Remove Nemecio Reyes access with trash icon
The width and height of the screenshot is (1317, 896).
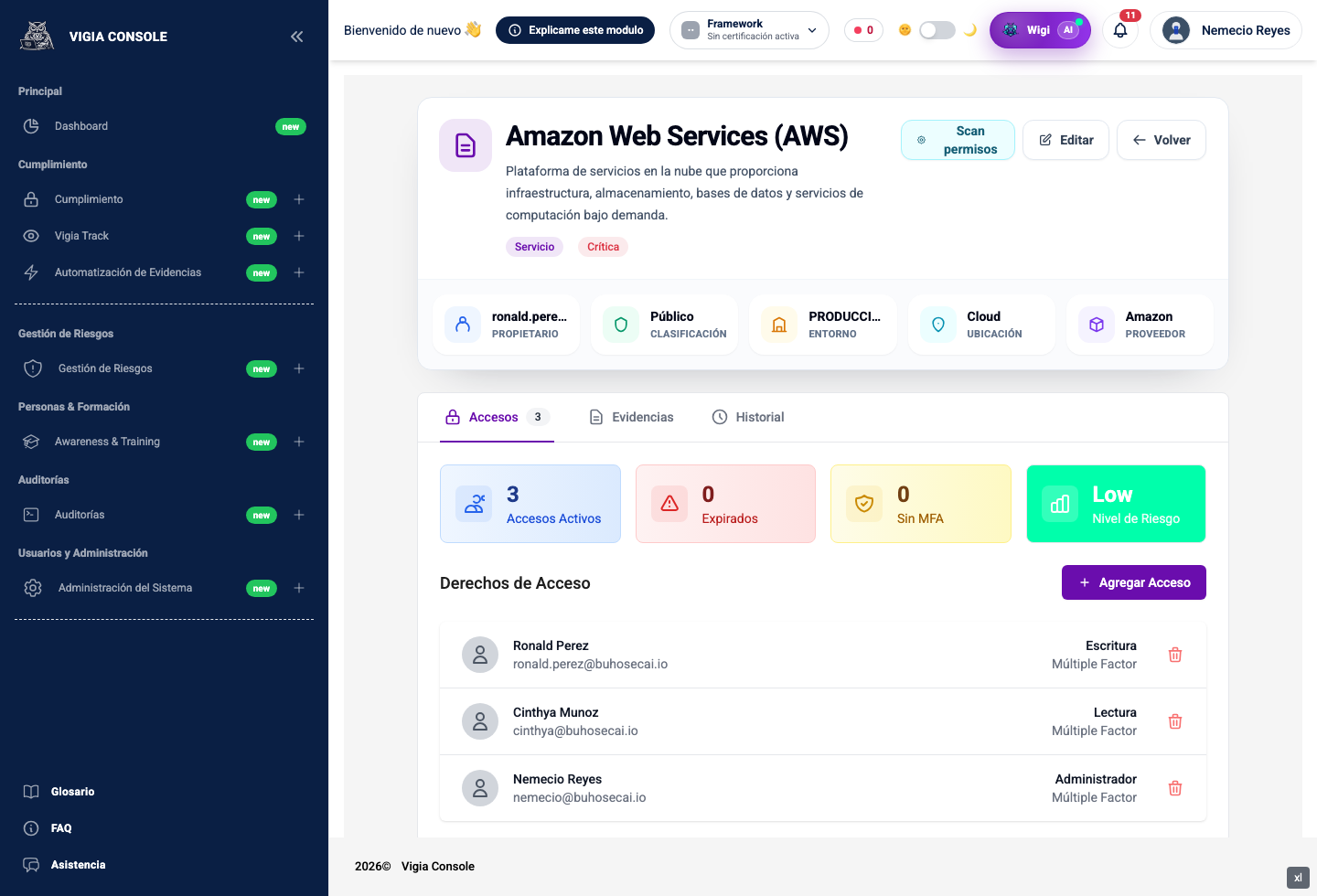(1175, 788)
